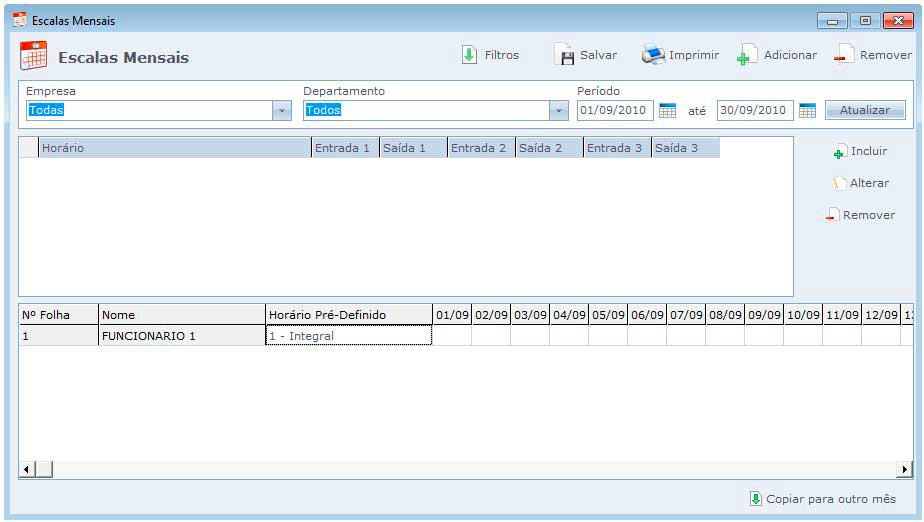
Task: Click the Remover icon in the top toolbar
Action: 845,56
